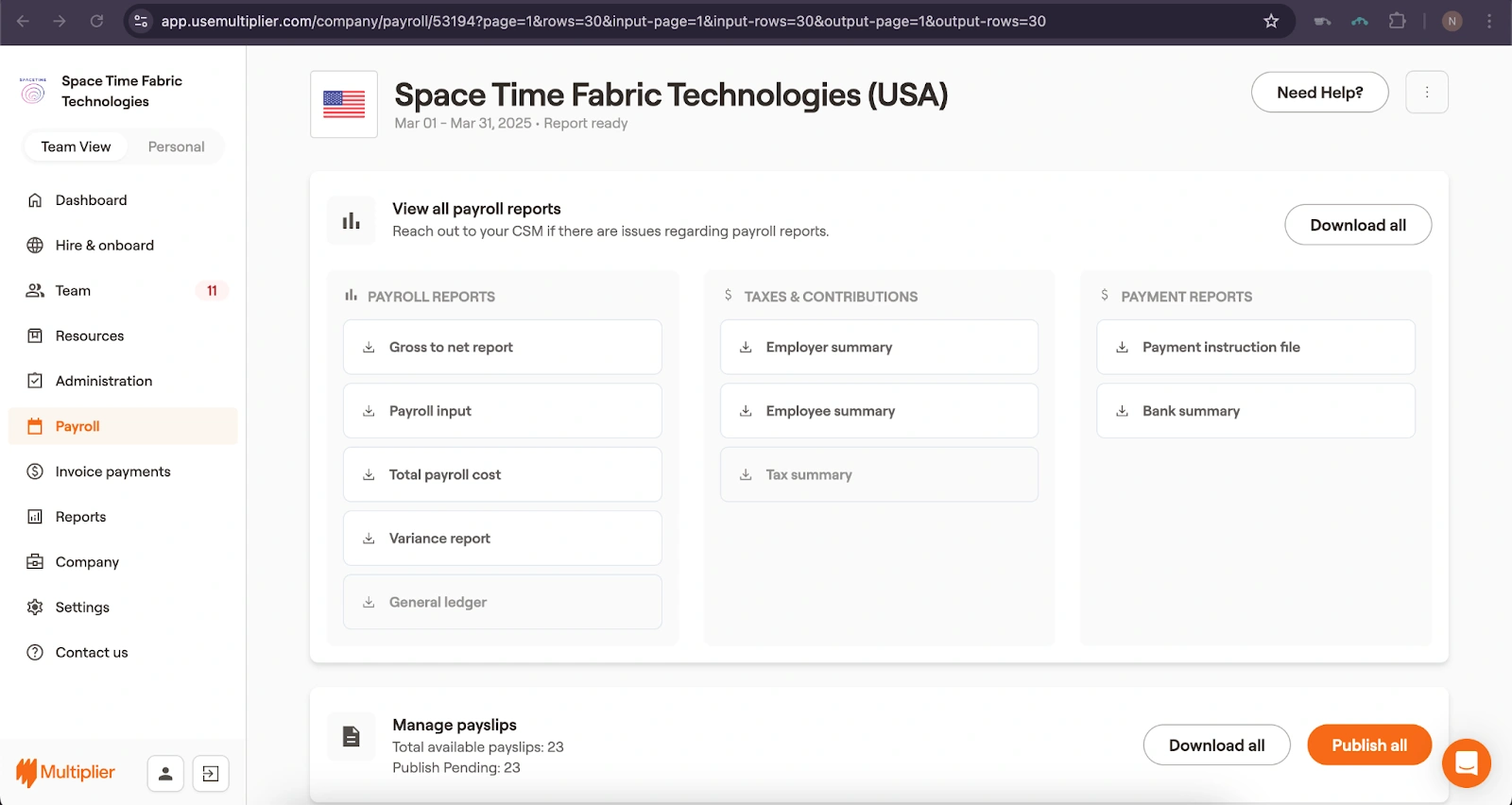Click the General ledger report
This screenshot has height=805, width=1512.
[503, 603]
